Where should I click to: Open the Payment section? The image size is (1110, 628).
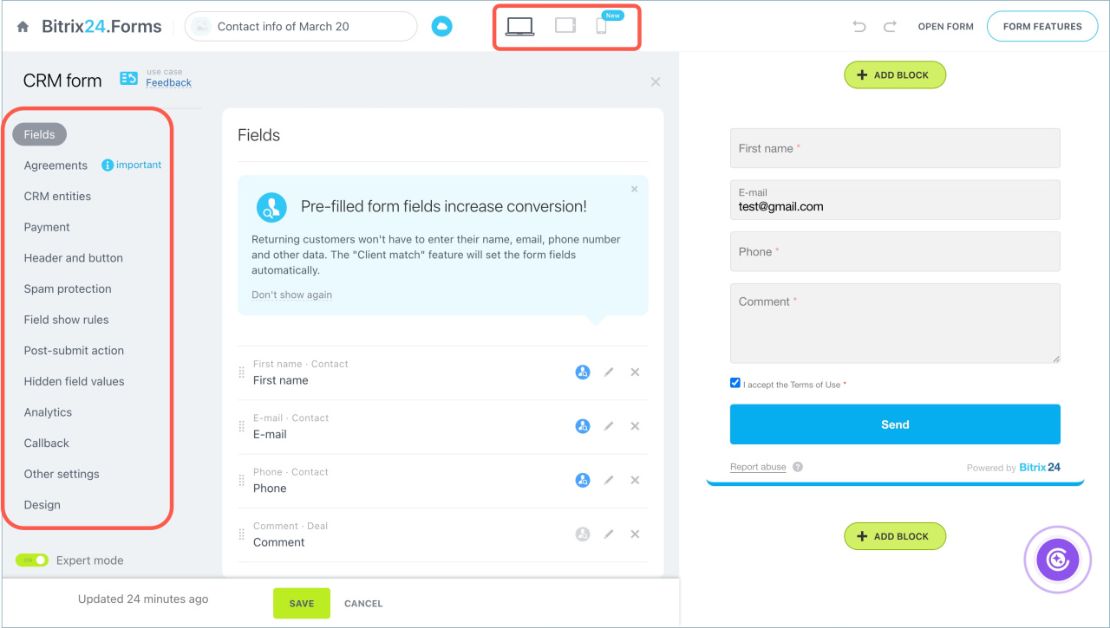[47, 227]
